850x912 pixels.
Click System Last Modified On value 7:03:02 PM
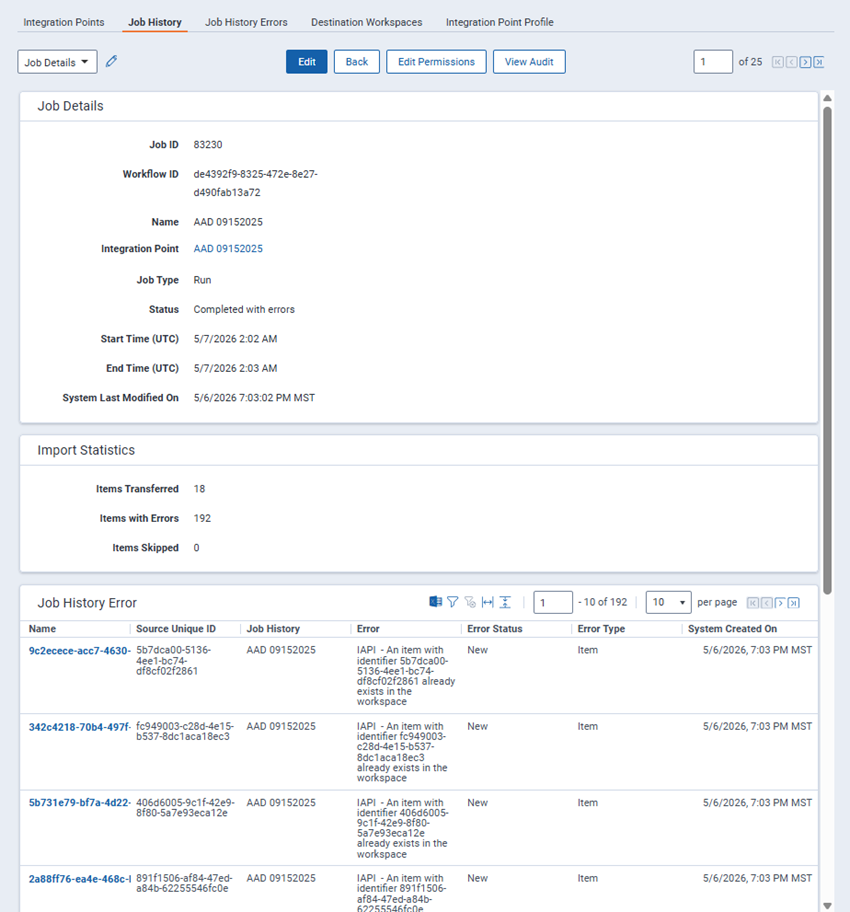254,398
